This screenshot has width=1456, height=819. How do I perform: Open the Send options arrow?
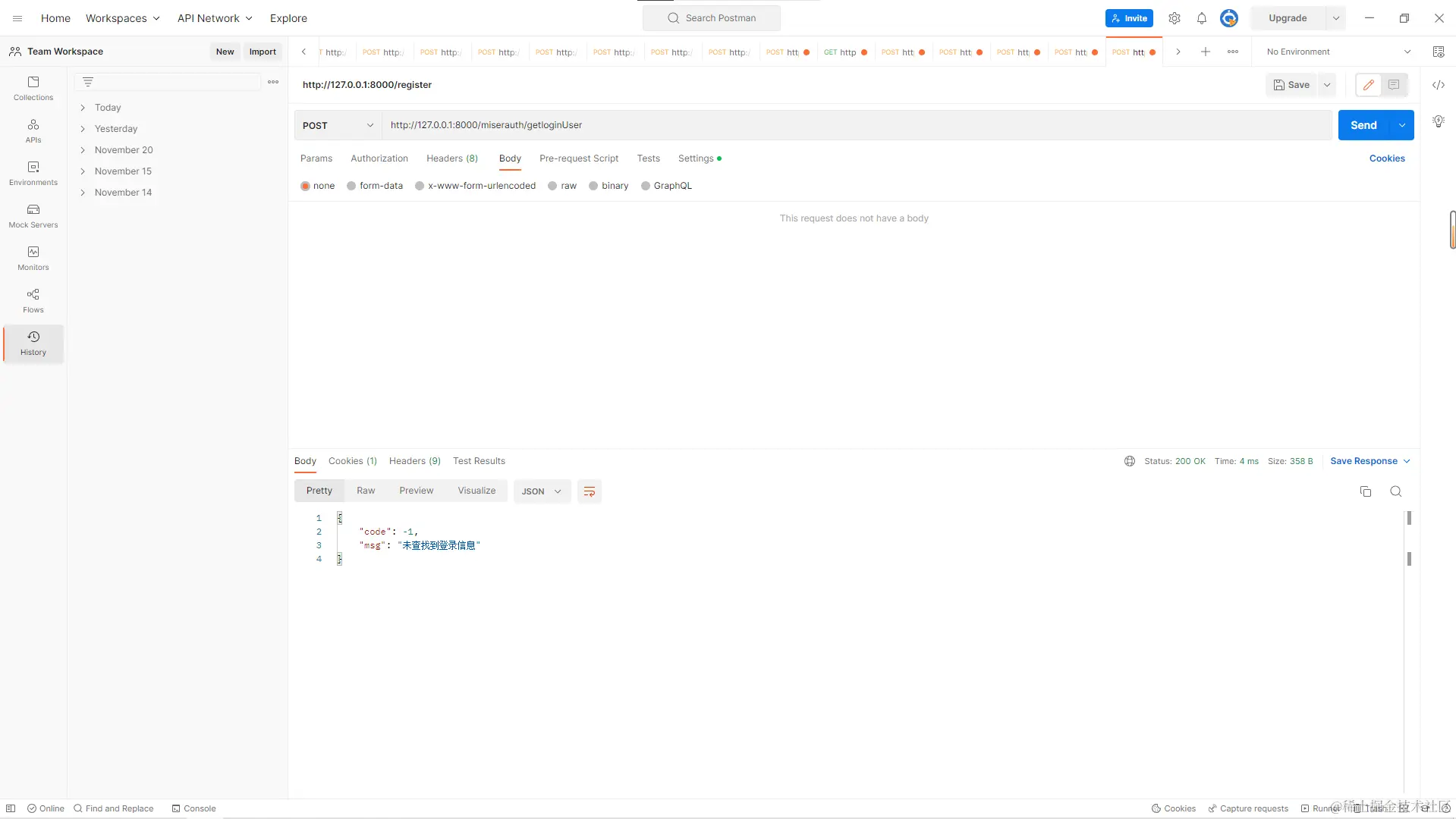[1402, 125]
